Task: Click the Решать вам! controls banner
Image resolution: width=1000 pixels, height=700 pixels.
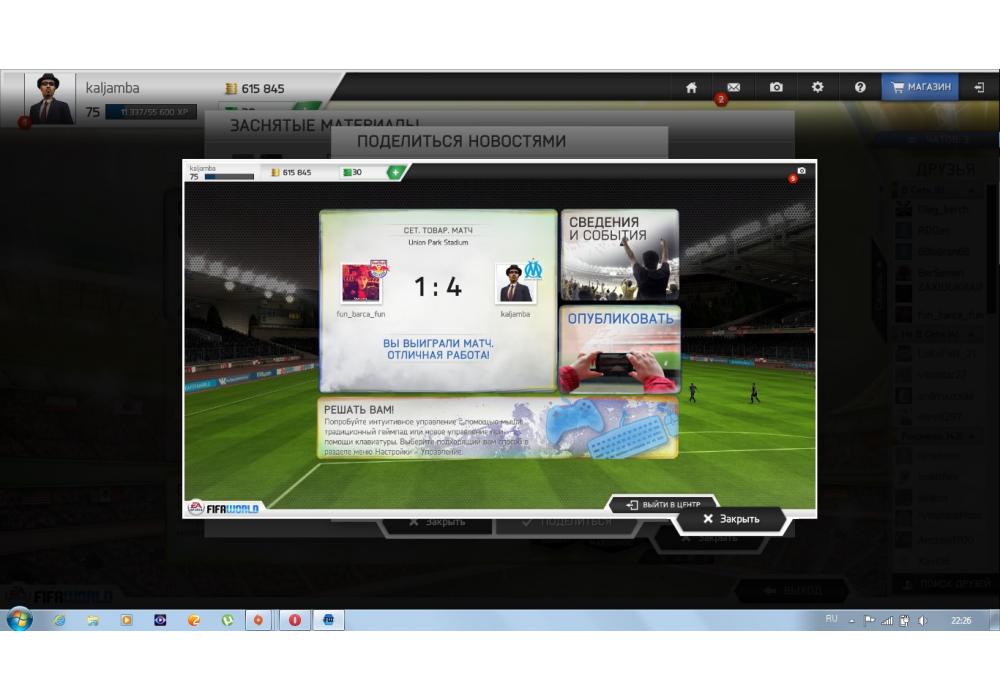Action: click(x=497, y=428)
